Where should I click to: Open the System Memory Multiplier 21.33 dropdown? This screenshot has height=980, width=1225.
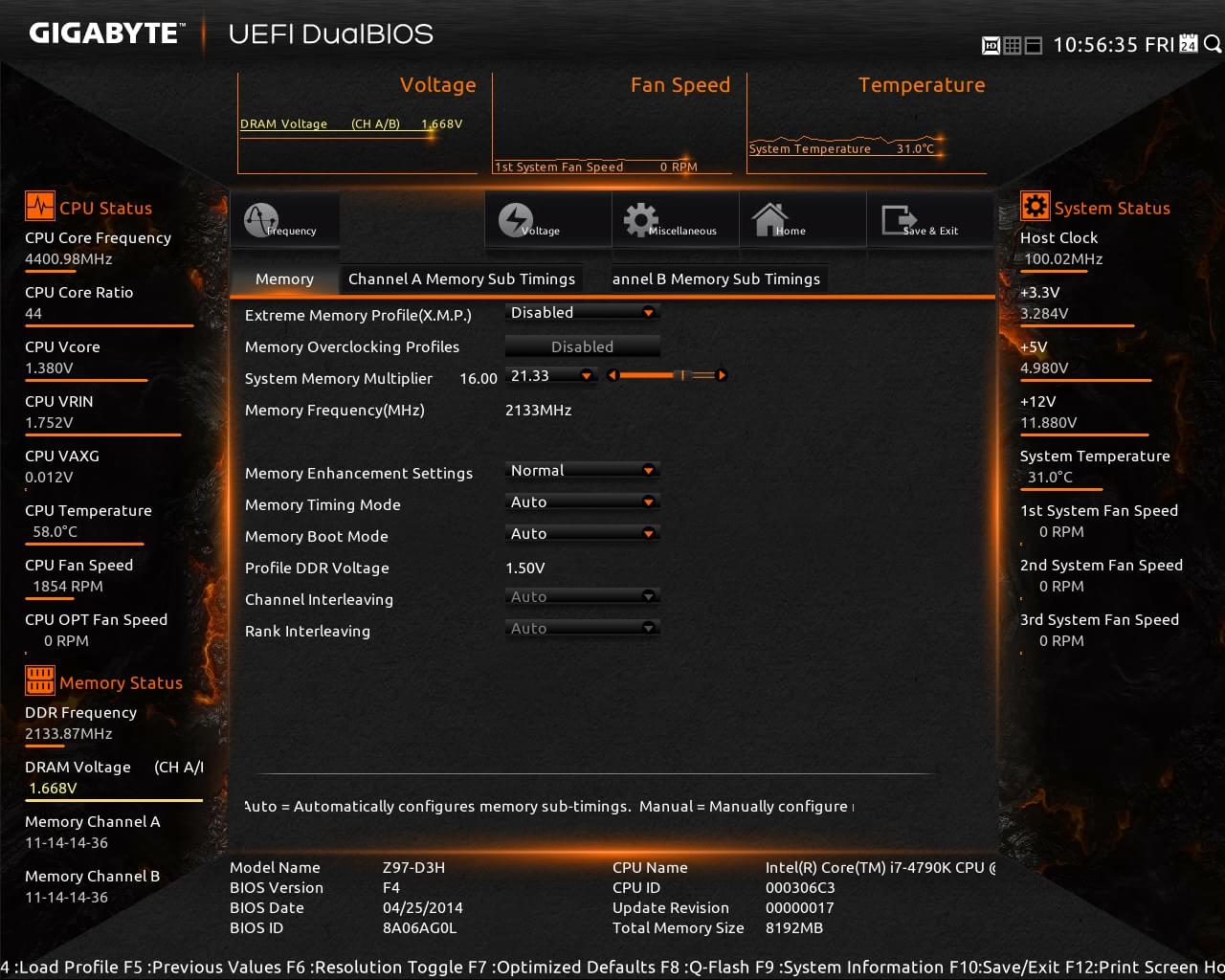(551, 376)
